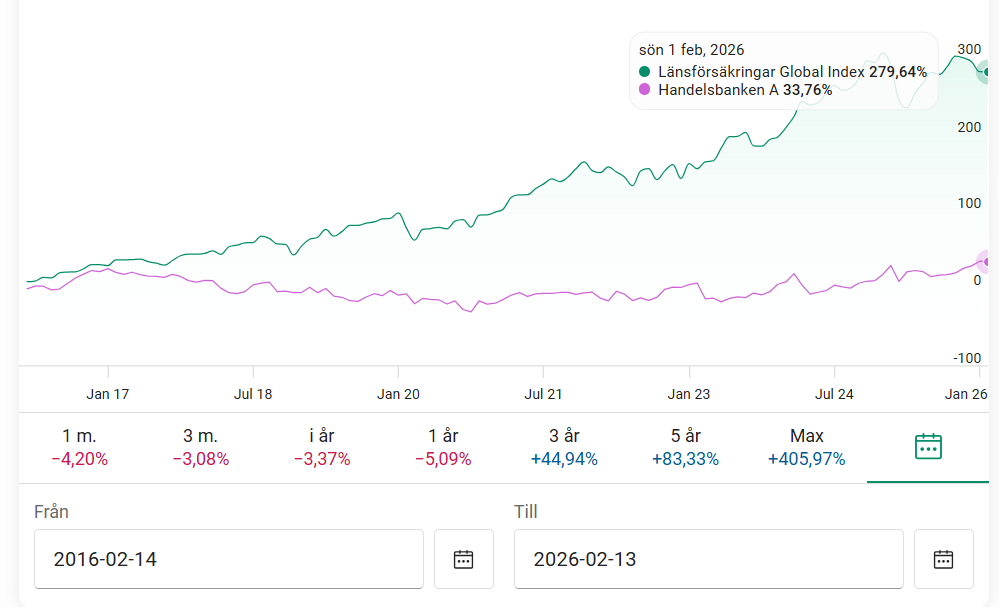The image size is (999, 607).
Task: Click purple Handelsbanken A legend dot
Action: coord(644,90)
